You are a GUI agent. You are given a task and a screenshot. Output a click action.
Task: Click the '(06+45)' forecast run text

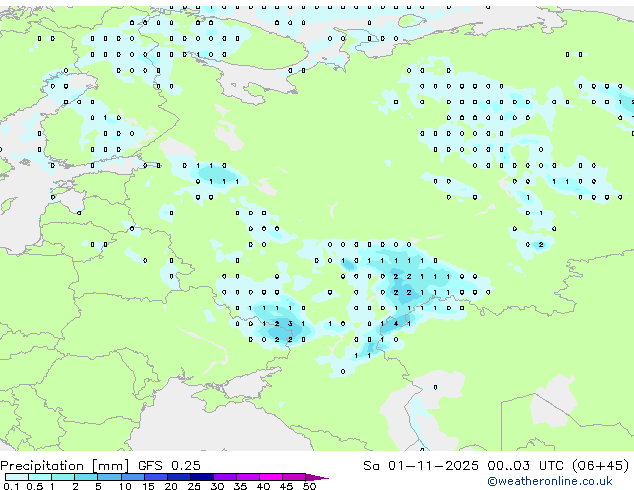(601, 466)
